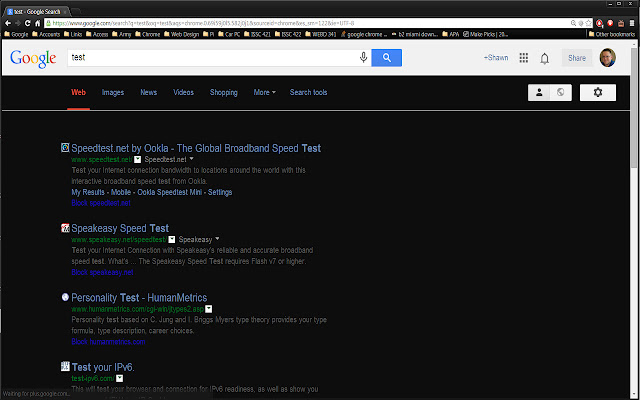Open the notifications bell
The width and height of the screenshot is (640, 400).
tap(545, 58)
